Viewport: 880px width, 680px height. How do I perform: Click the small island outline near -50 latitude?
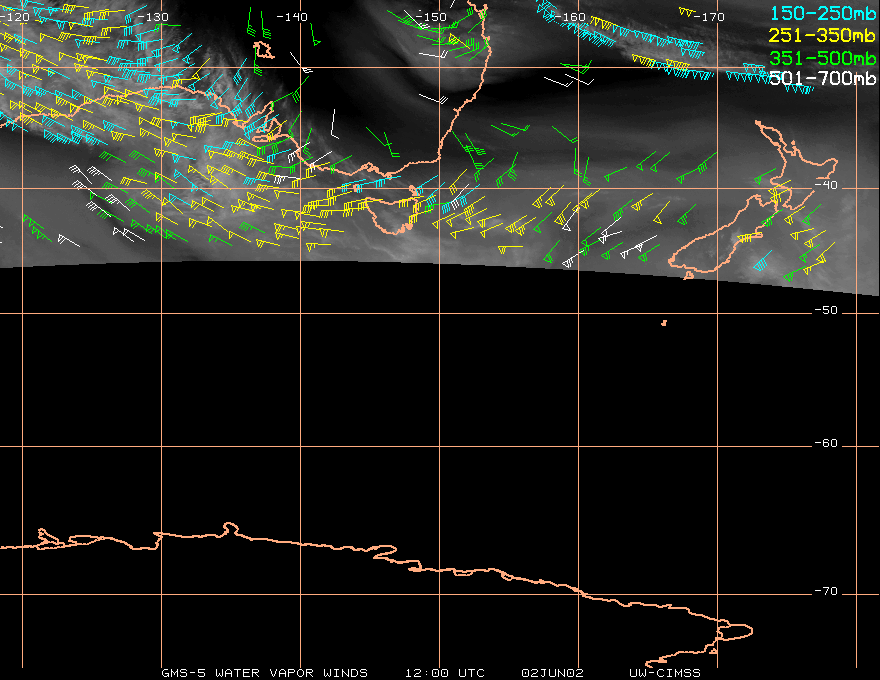[664, 323]
